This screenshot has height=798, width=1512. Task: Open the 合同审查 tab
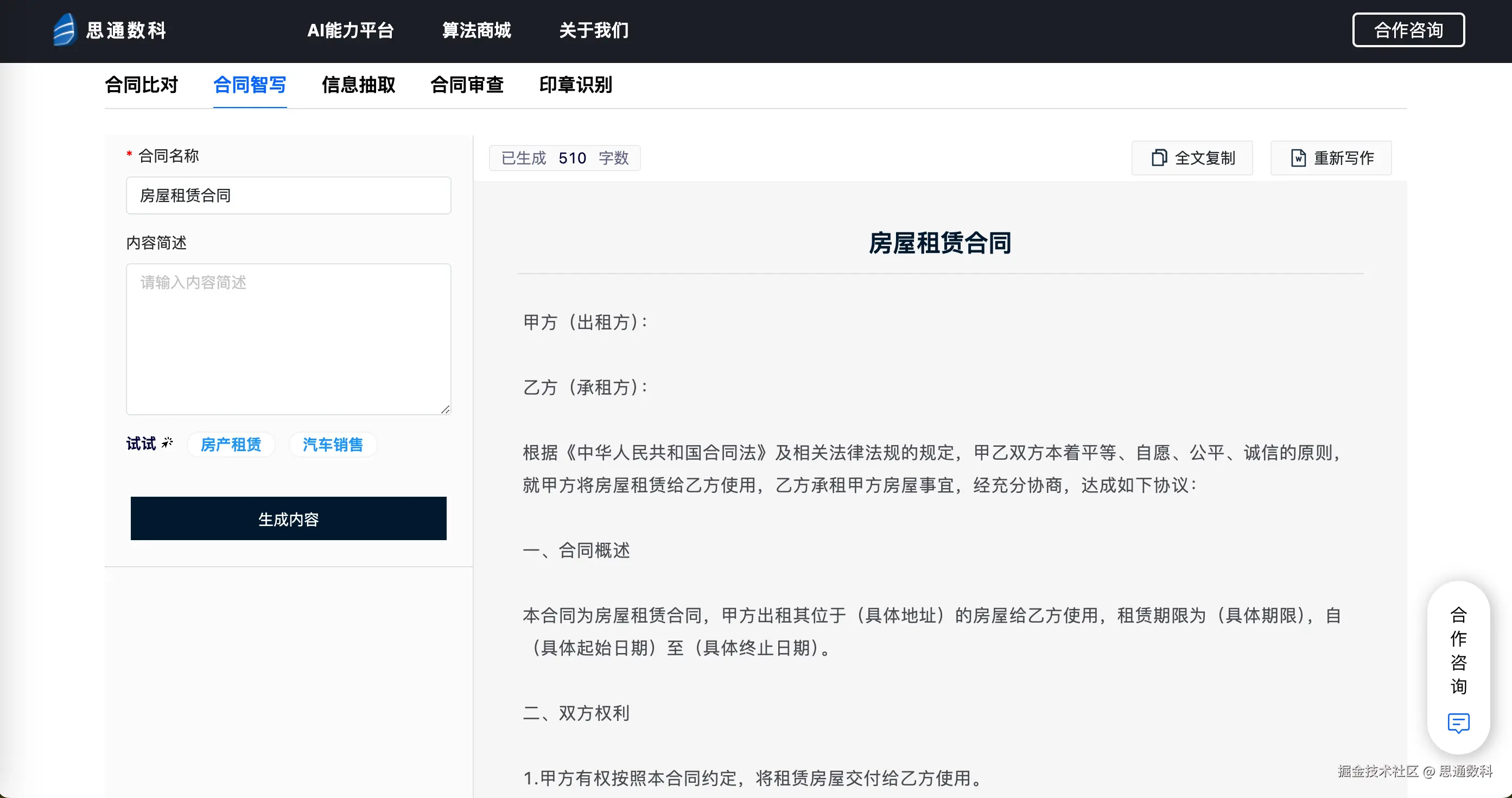pyautogui.click(x=467, y=85)
